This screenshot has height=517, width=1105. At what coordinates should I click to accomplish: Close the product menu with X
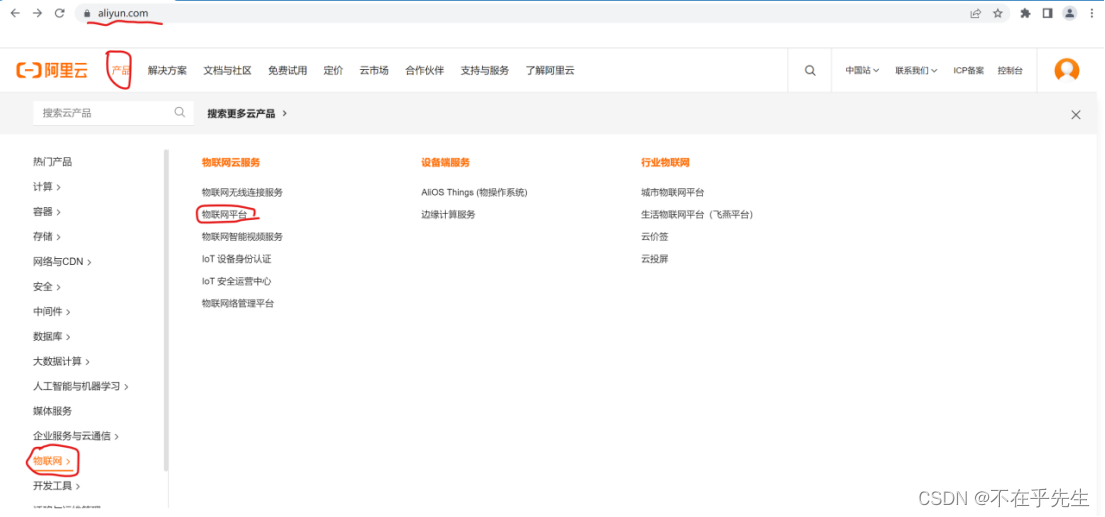(x=1076, y=115)
